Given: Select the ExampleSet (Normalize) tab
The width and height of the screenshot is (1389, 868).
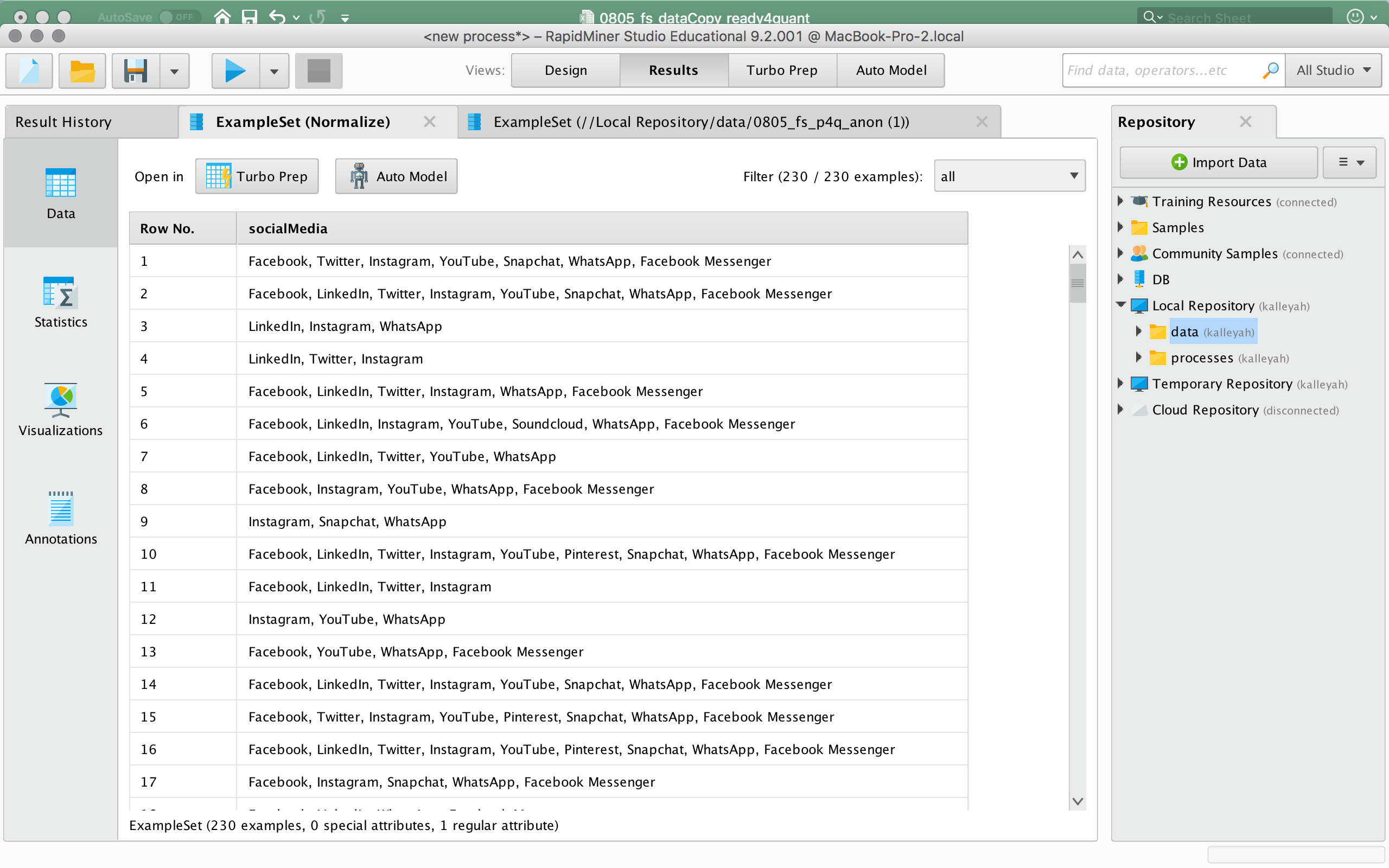Looking at the screenshot, I should [x=302, y=122].
